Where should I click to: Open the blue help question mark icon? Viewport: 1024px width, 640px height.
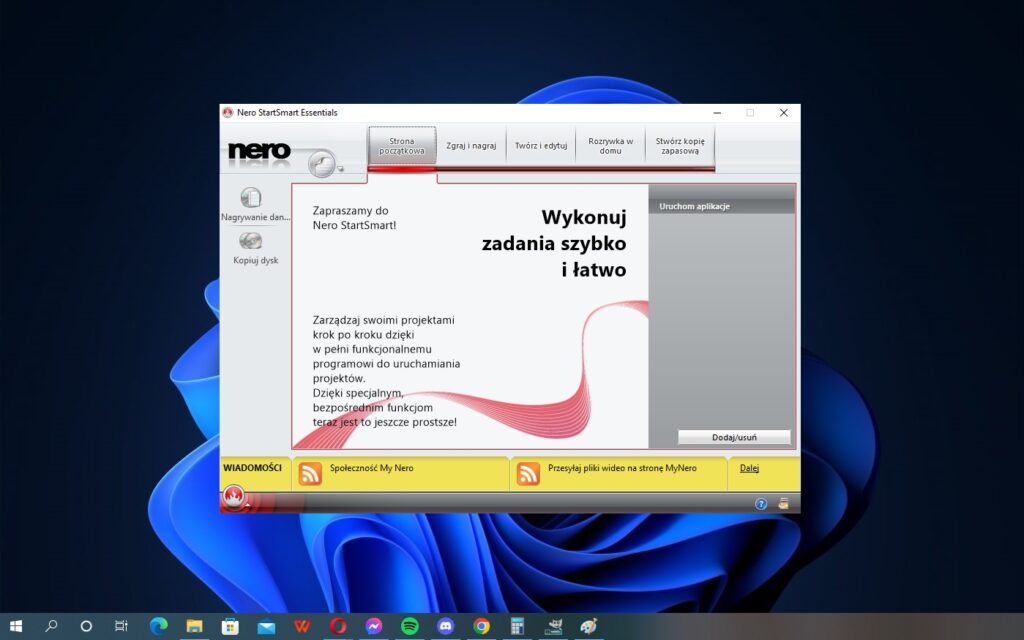(x=761, y=504)
